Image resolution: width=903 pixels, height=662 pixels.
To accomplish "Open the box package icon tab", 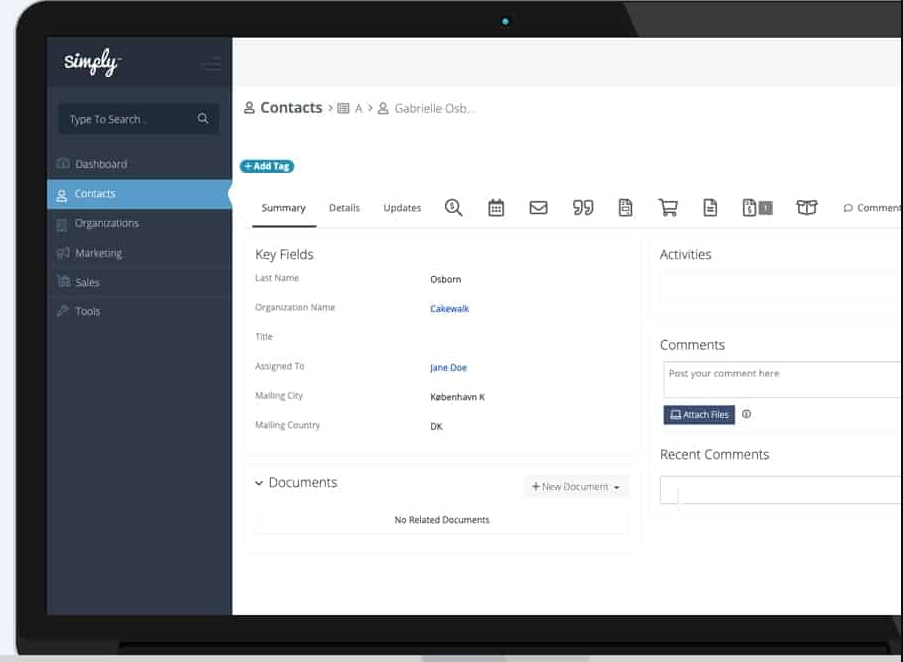I will point(806,208).
